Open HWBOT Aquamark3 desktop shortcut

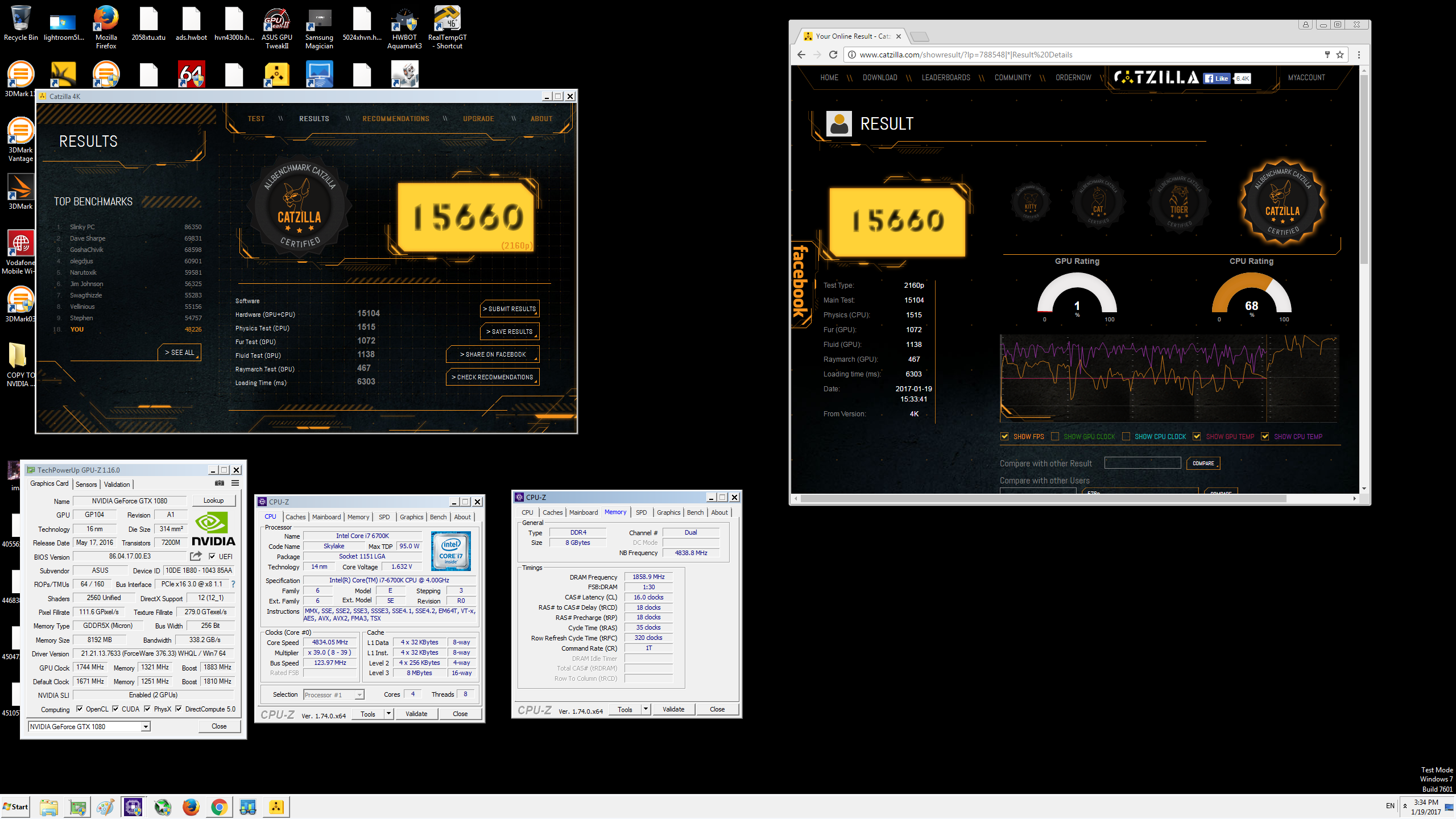pos(404,27)
